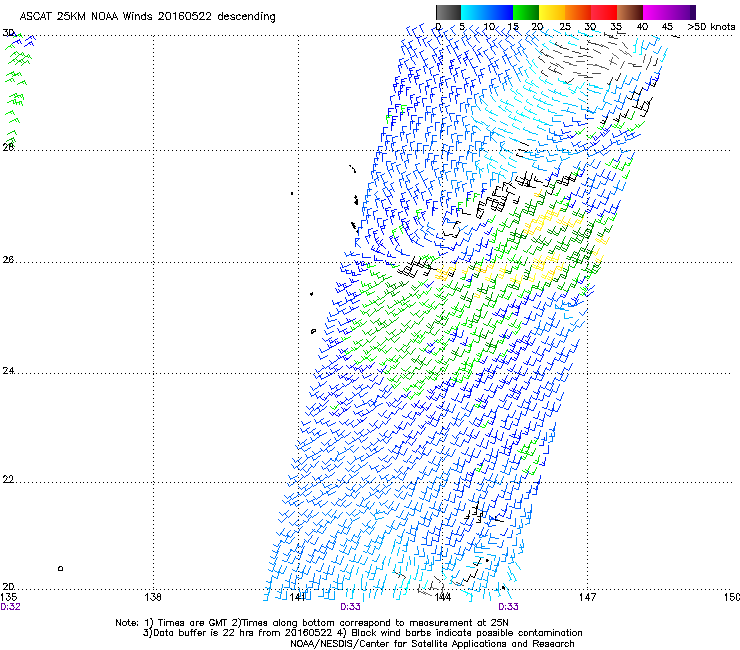The height and width of the screenshot is (650, 740).
Task: Click the latitude label 26
Action: [x=8, y=260]
